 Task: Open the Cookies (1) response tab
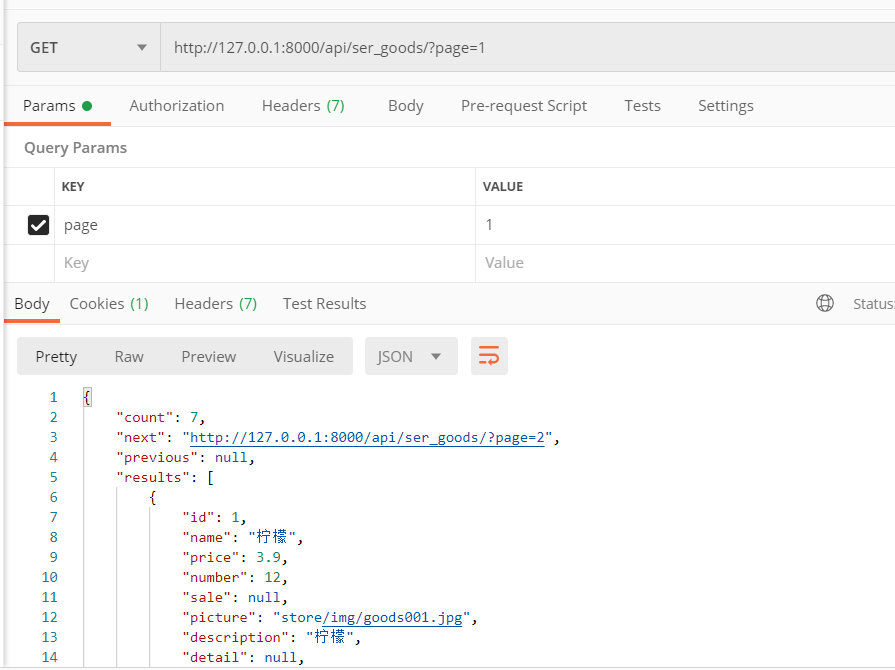(x=109, y=304)
